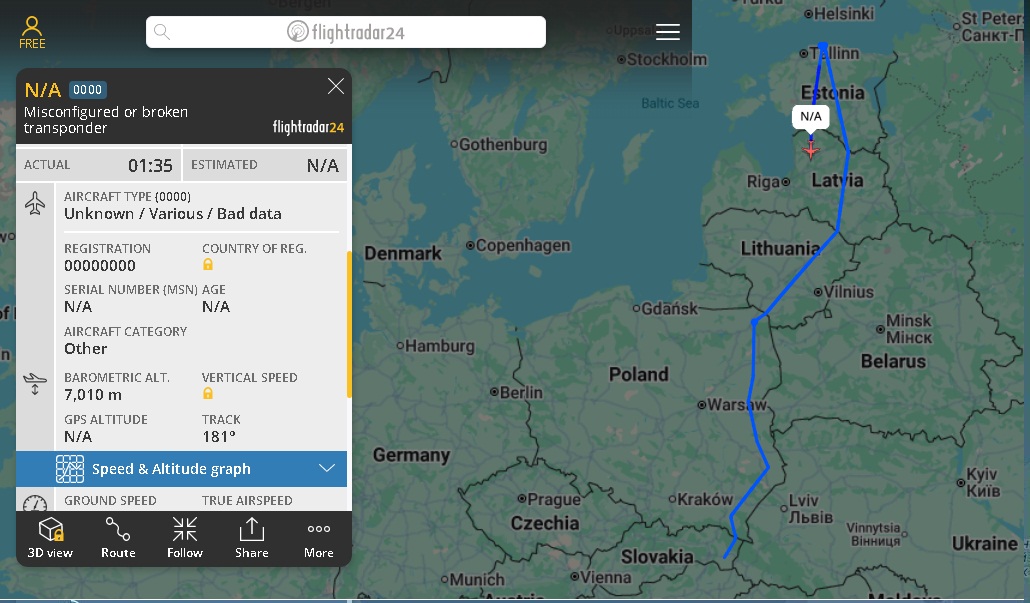Click the 0000 squawk badge
Image resolution: width=1030 pixels, height=603 pixels.
(88, 90)
